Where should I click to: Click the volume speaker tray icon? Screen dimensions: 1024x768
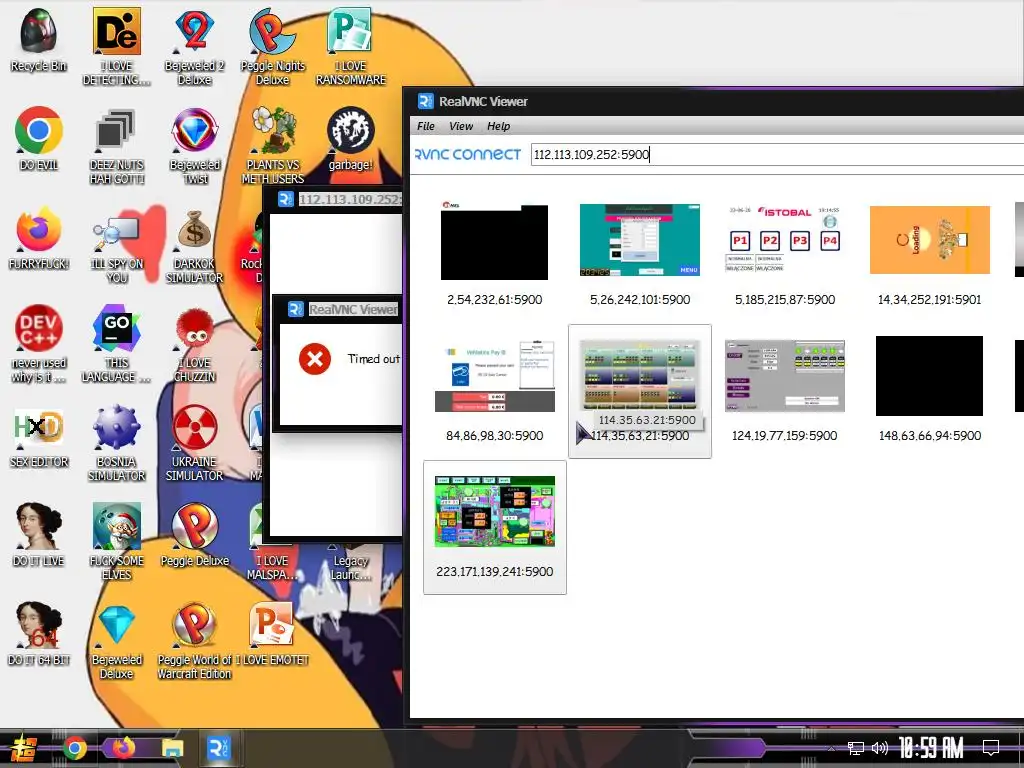click(880, 748)
